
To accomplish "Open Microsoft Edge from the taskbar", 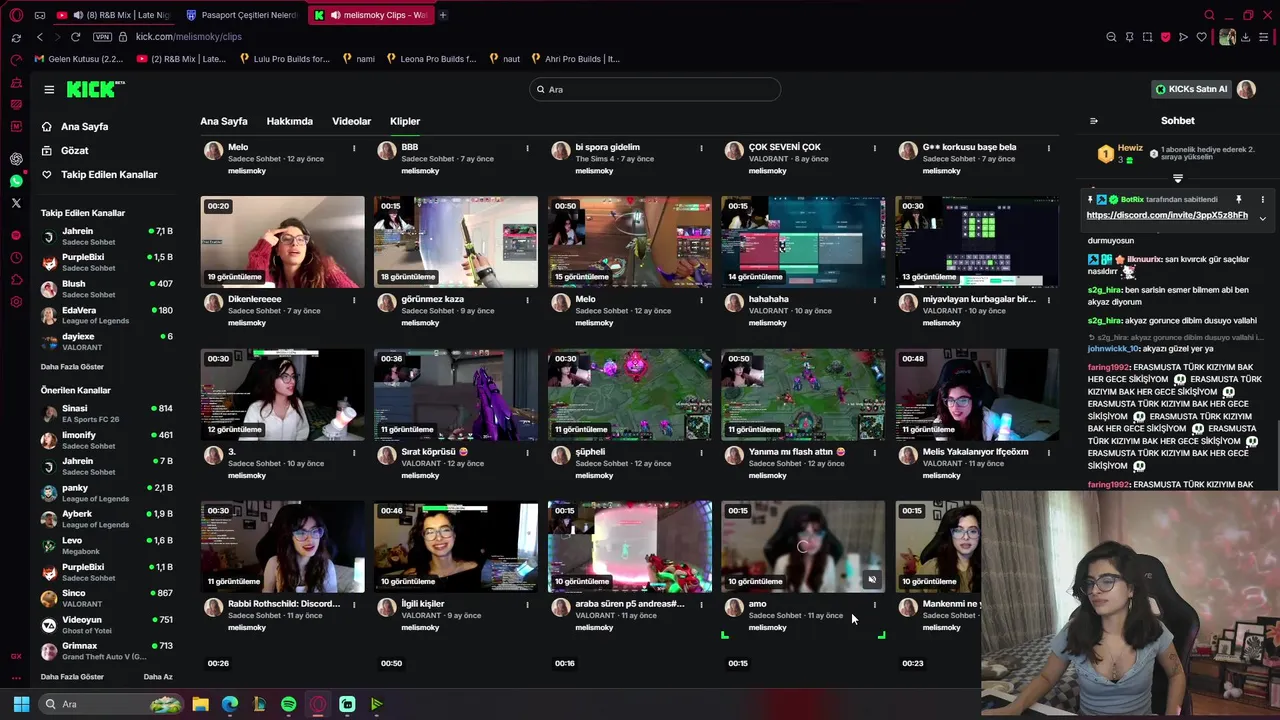I will coord(230,705).
